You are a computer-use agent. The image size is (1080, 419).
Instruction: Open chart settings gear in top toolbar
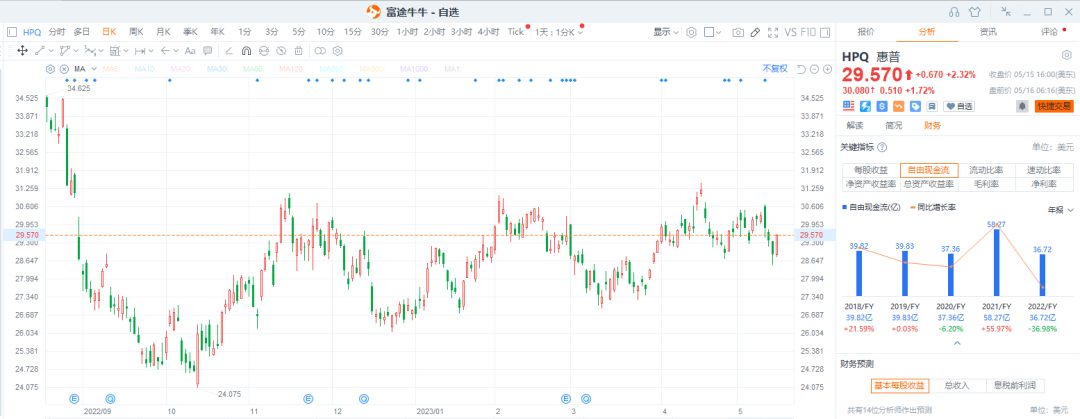click(x=692, y=32)
